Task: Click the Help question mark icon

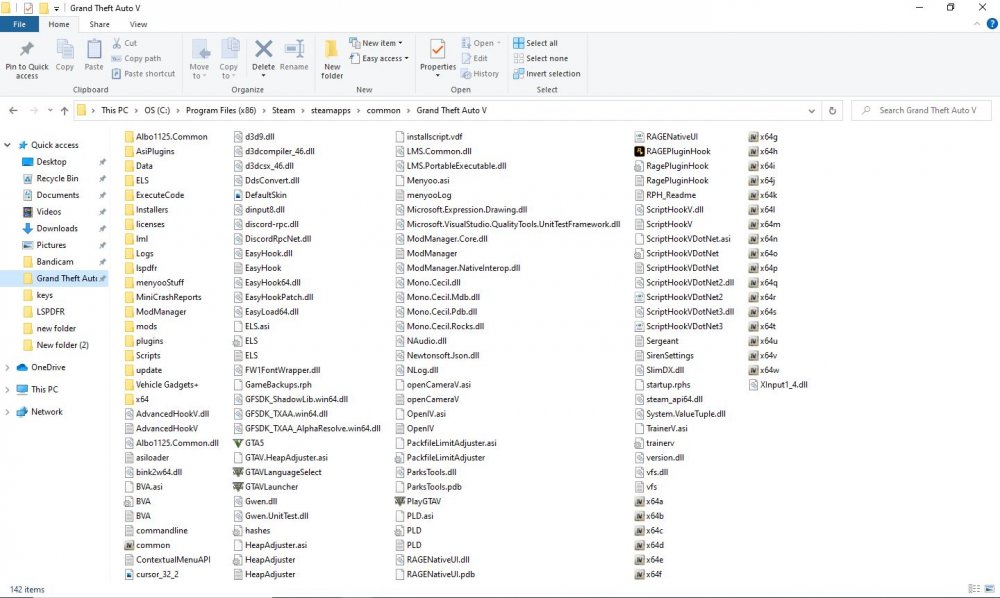Action: click(992, 24)
